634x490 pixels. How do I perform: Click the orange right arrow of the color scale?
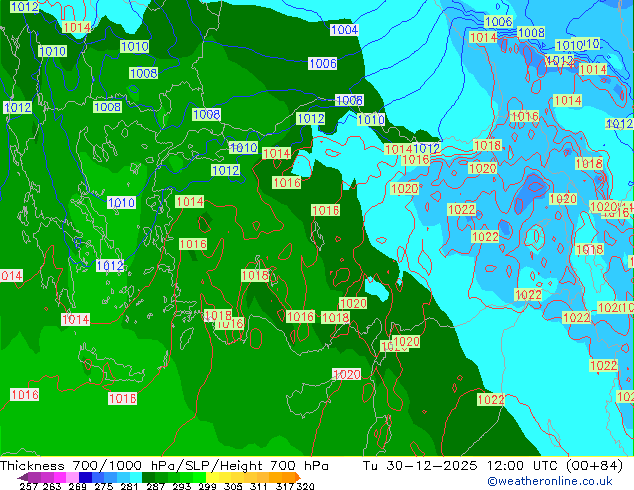298,477
